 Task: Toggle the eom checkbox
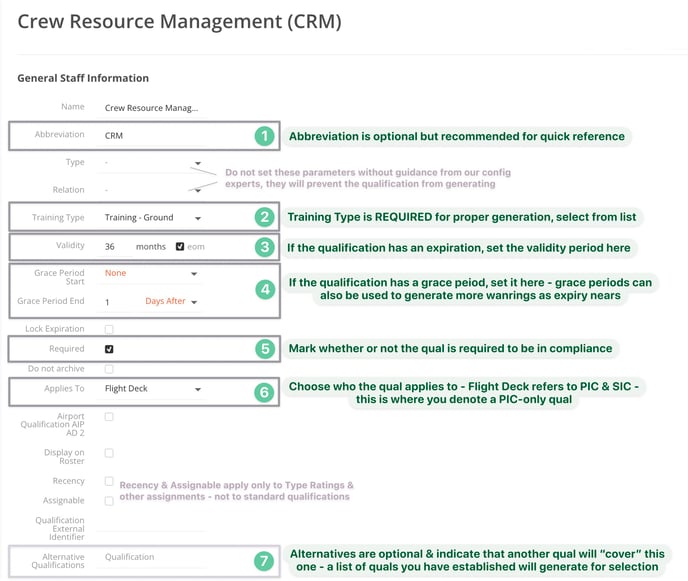tap(180, 247)
